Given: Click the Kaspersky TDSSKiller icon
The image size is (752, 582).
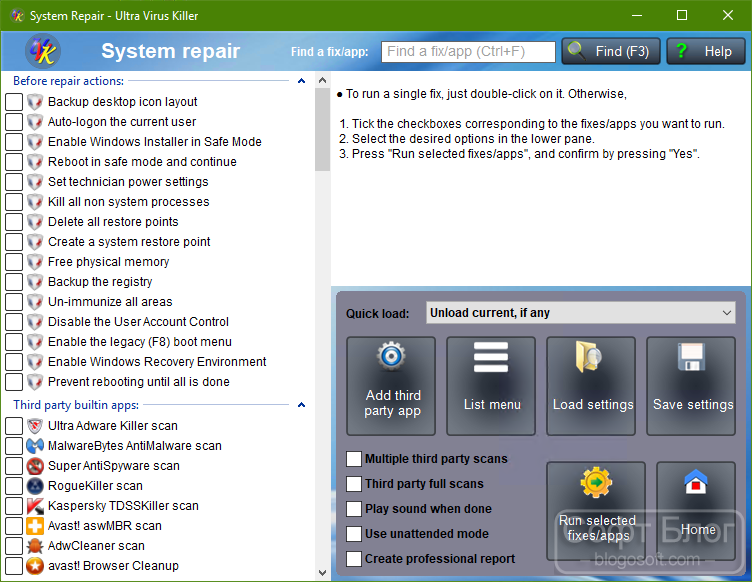Looking at the screenshot, I should (x=35, y=506).
